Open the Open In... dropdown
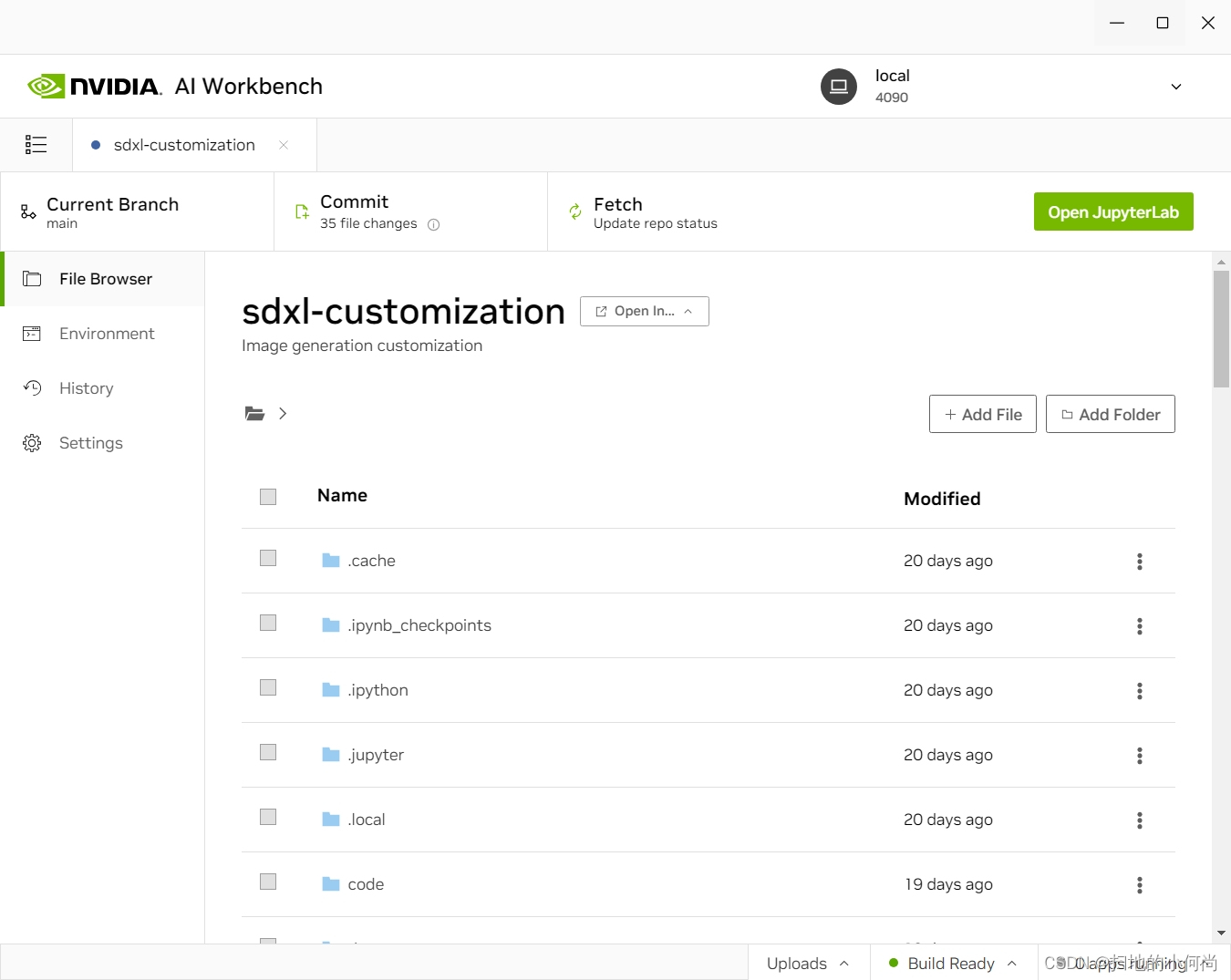Screen dimensions: 1231x980 [644, 311]
